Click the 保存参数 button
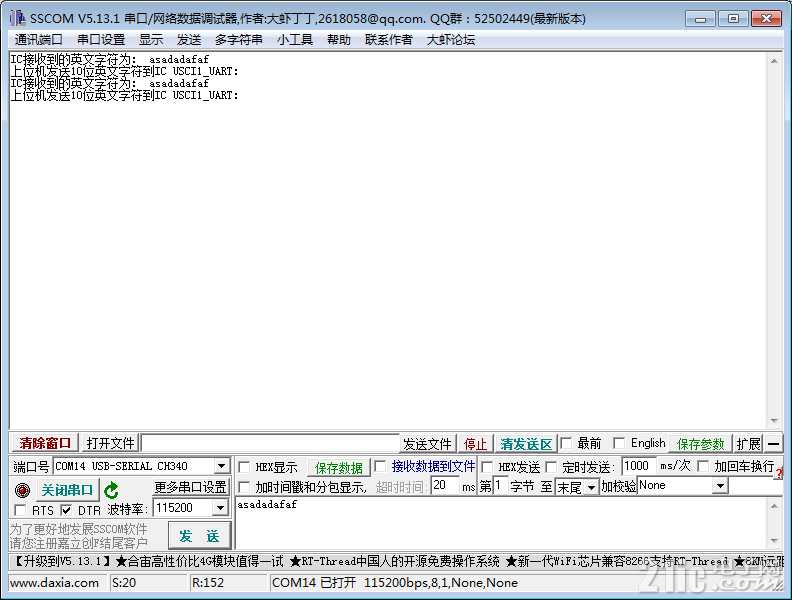792x600 pixels. (x=700, y=444)
